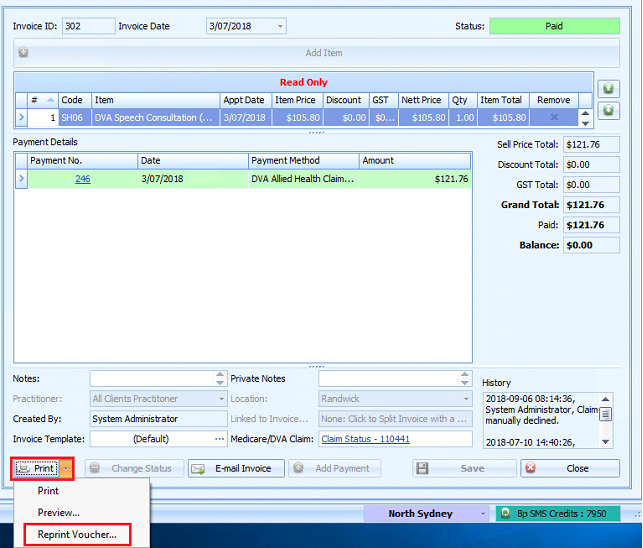Viewport: 643px width, 548px height.
Task: Click the Item column header
Action: coord(156,100)
